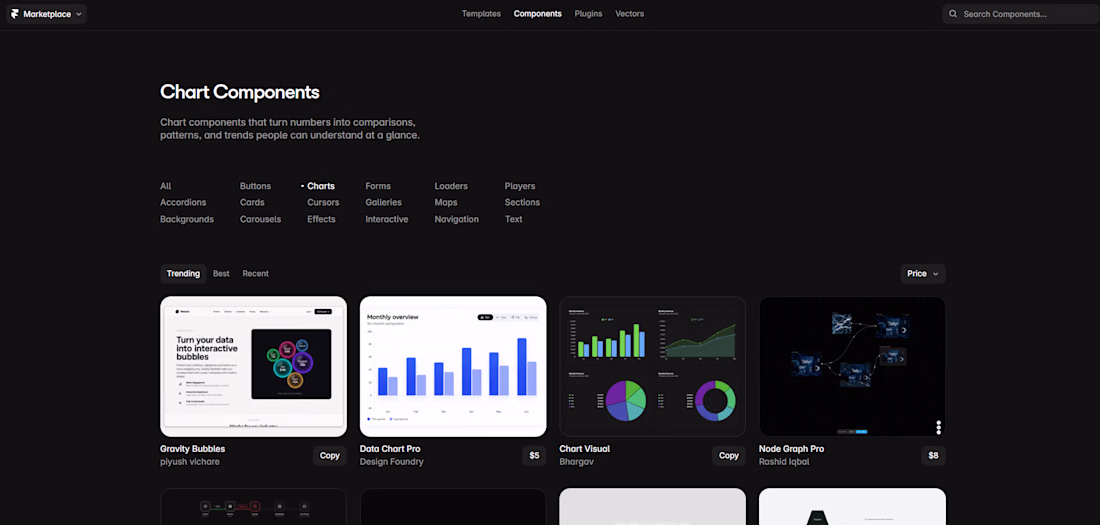Copy the Chart Visual component
The width and height of the screenshot is (1100, 525).
click(x=729, y=456)
